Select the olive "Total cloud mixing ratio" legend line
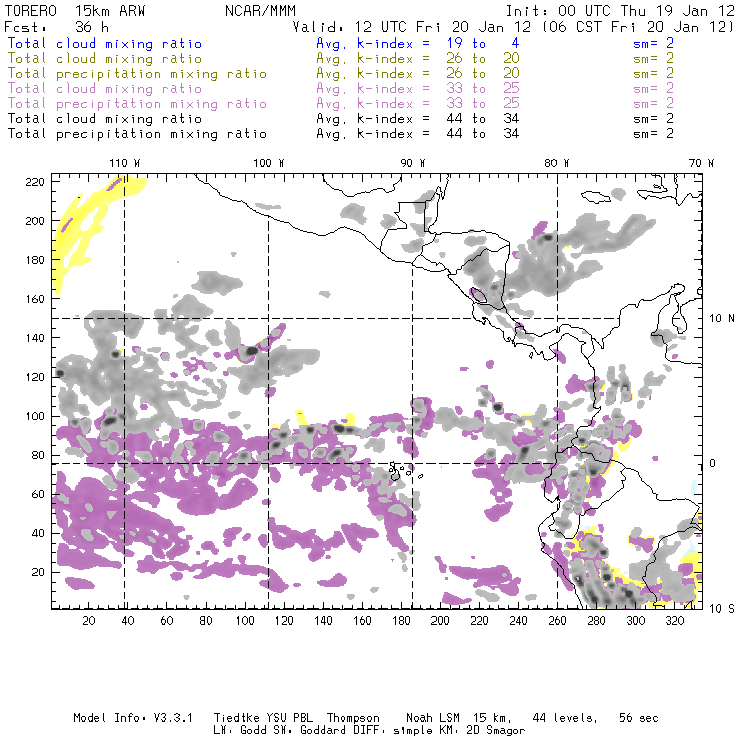Screen dimensions: 740x740 (105, 59)
